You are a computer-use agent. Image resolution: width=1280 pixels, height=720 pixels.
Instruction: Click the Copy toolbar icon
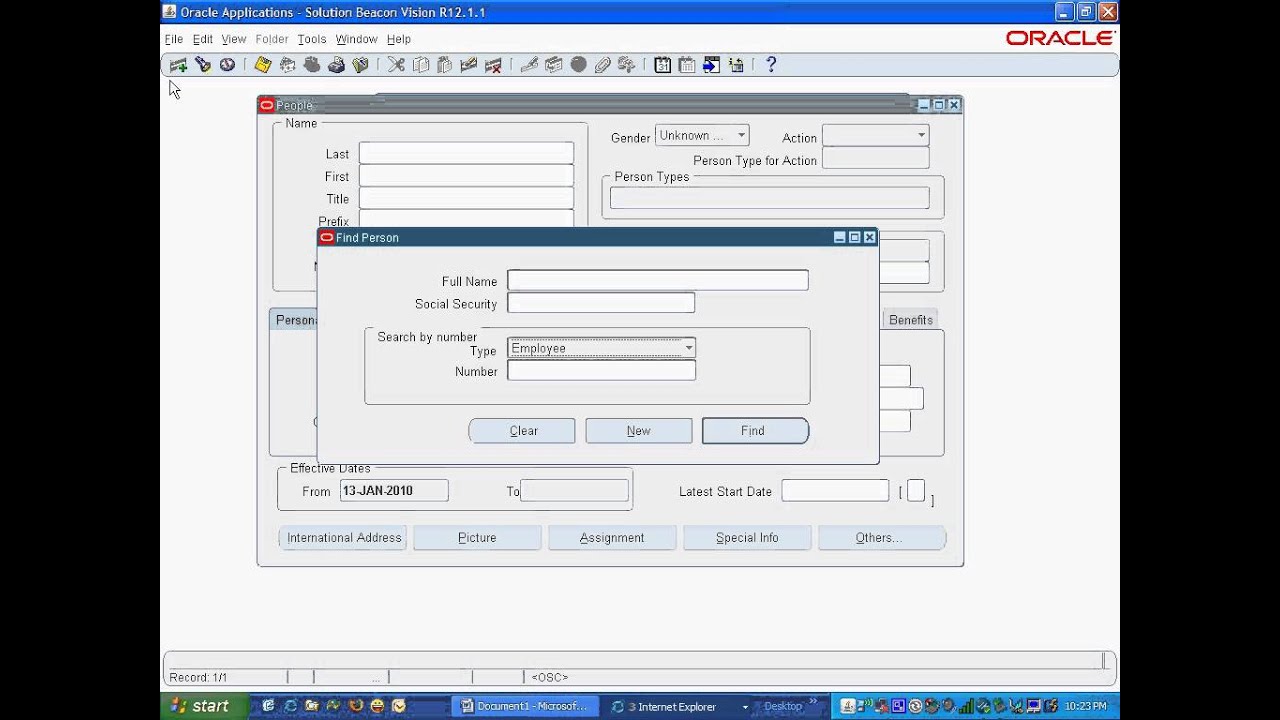[x=421, y=65]
